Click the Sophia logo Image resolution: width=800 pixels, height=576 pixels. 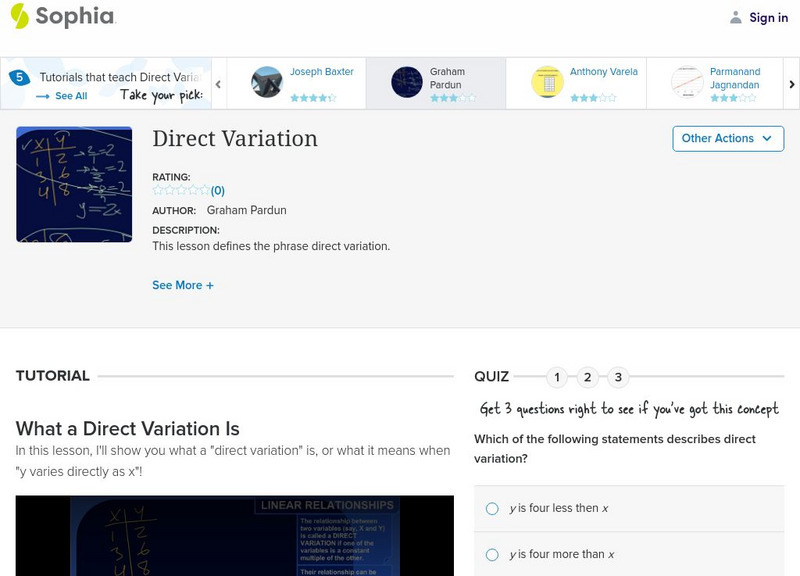(x=63, y=16)
